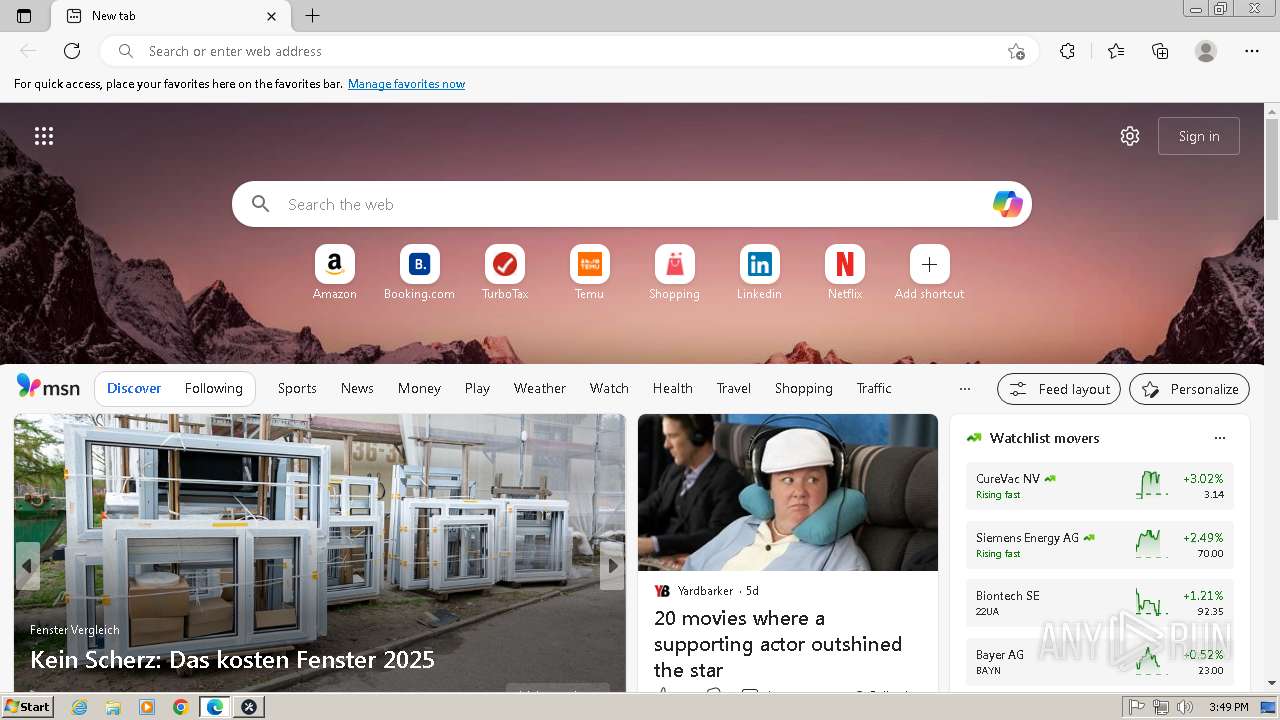Open the News category
The height and width of the screenshot is (720, 1280).
[357, 388]
